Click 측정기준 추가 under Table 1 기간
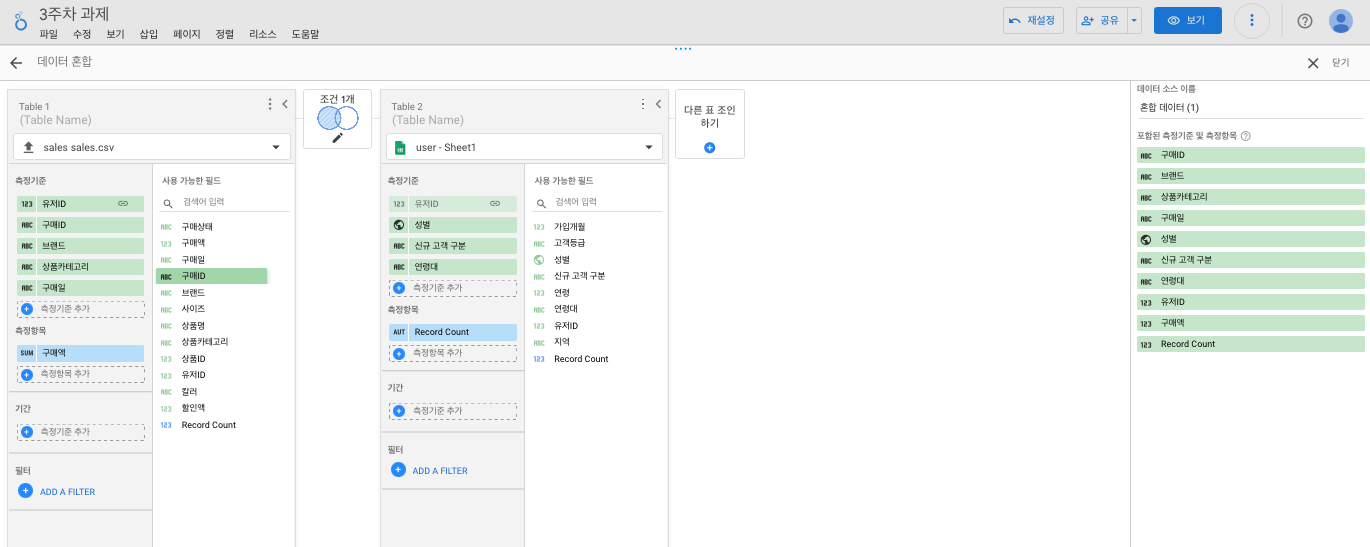 [x=81, y=432]
